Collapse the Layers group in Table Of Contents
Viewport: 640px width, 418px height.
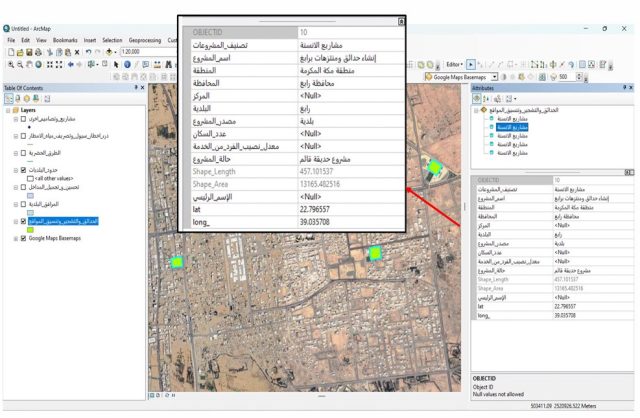point(5,111)
